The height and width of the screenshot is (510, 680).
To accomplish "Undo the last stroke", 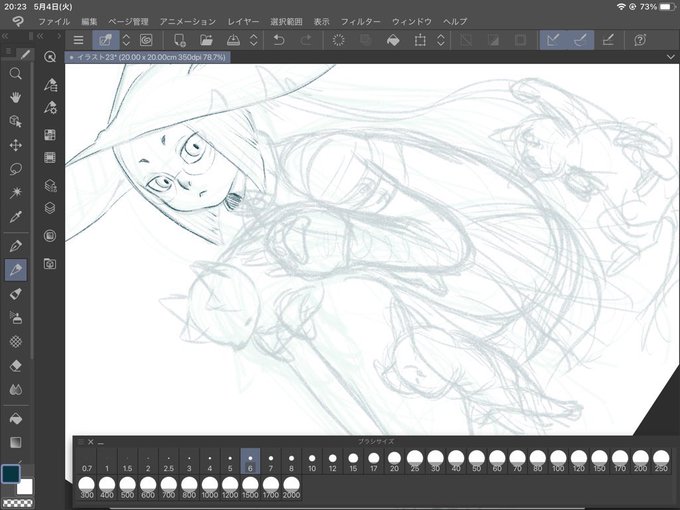I will [279, 40].
